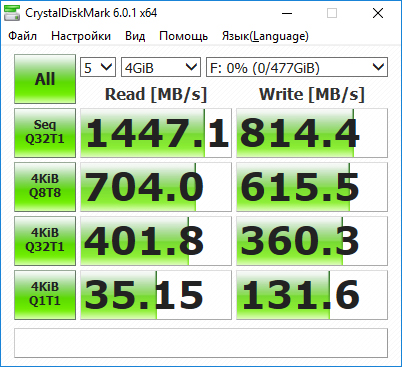Click the Seq read result 1447.1
This screenshot has width=402, height=367.
coord(156,133)
